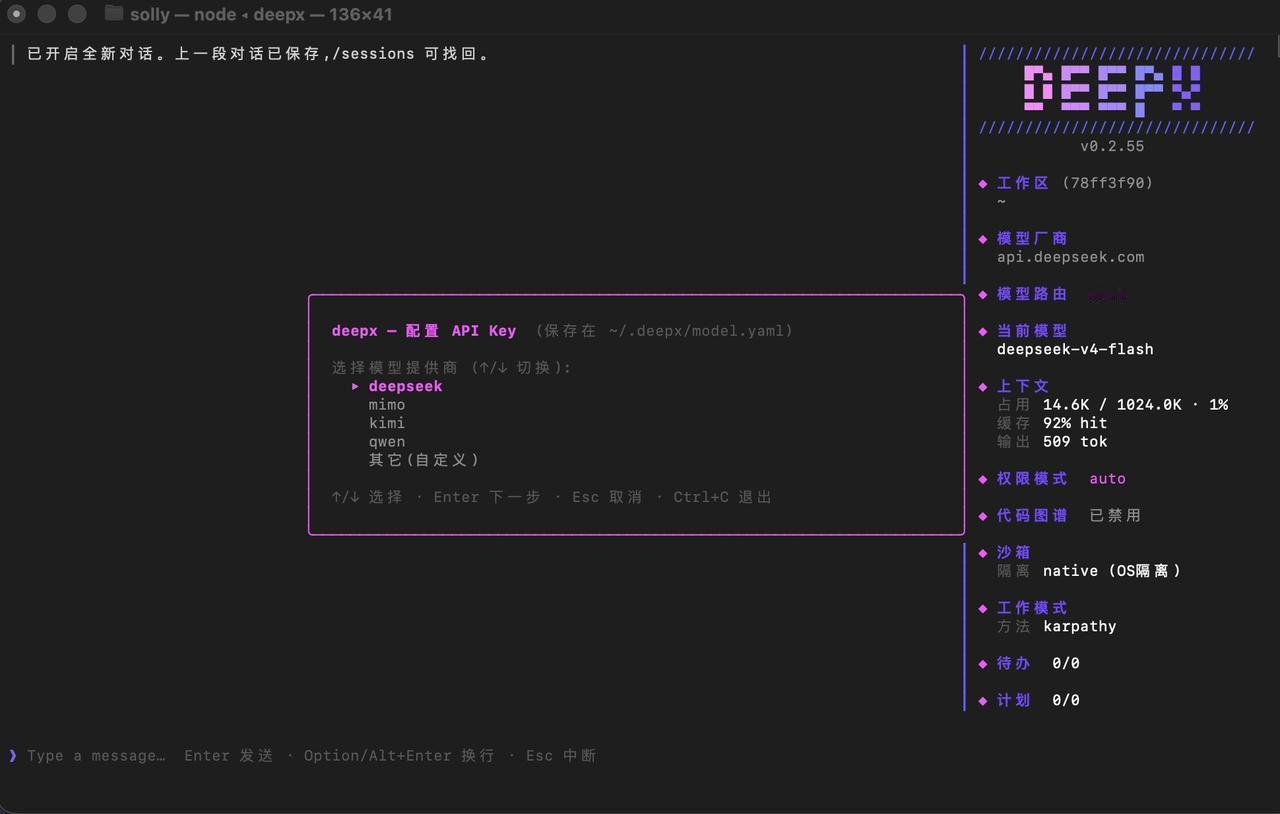Click the '(保存在 ~/.deepx/model.yaml)' path note

(664, 331)
